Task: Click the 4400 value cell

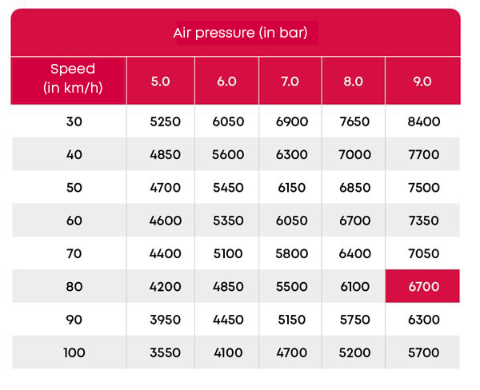Action: [x=165, y=253]
